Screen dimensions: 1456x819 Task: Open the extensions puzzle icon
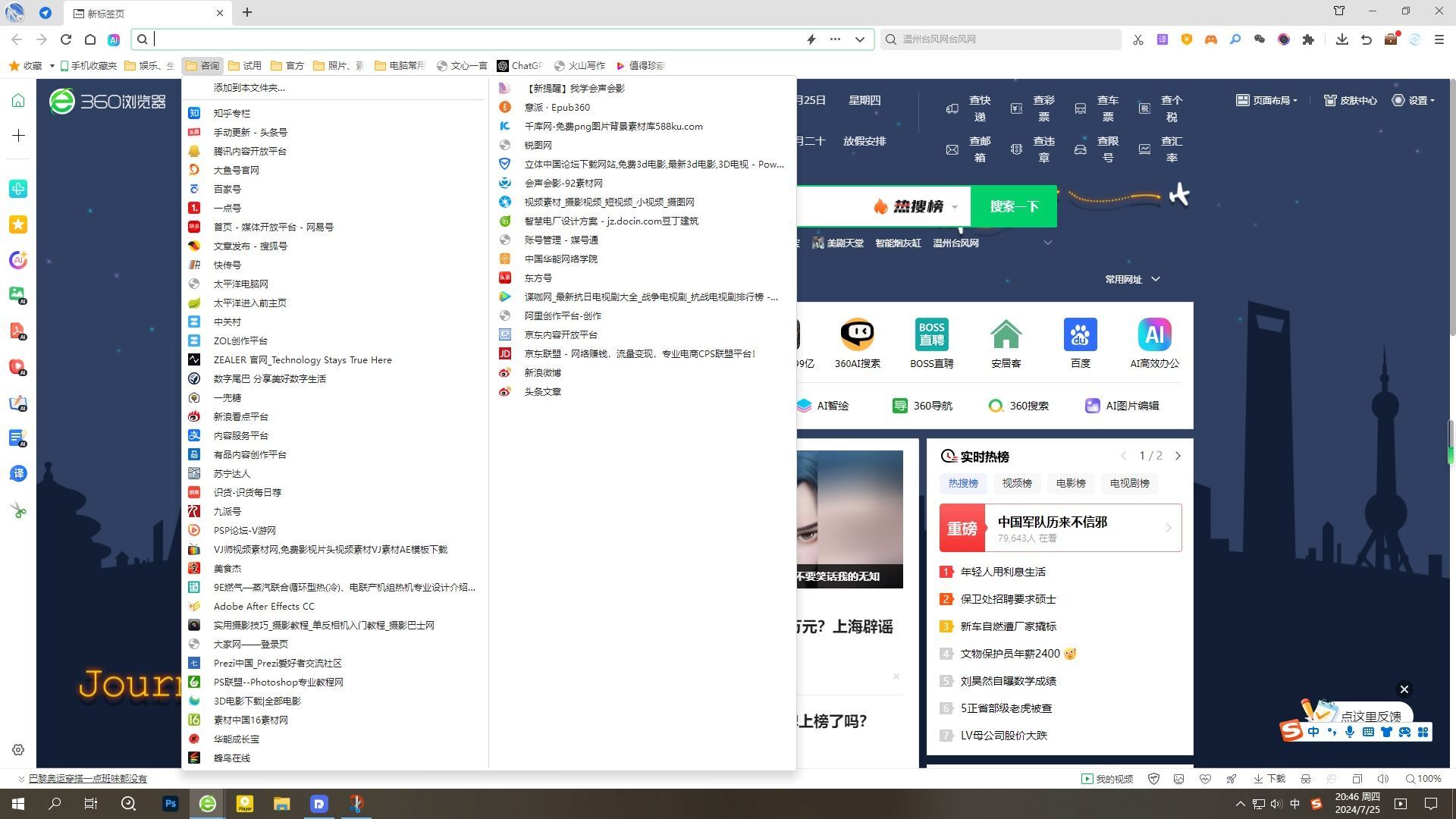point(1308,39)
